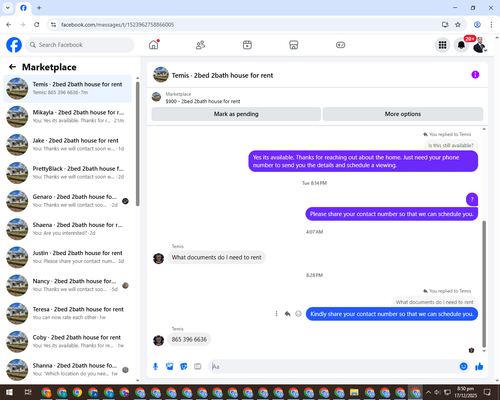500x400 pixels.
Task: Open the Mikayla conversation
Action: pos(67,116)
